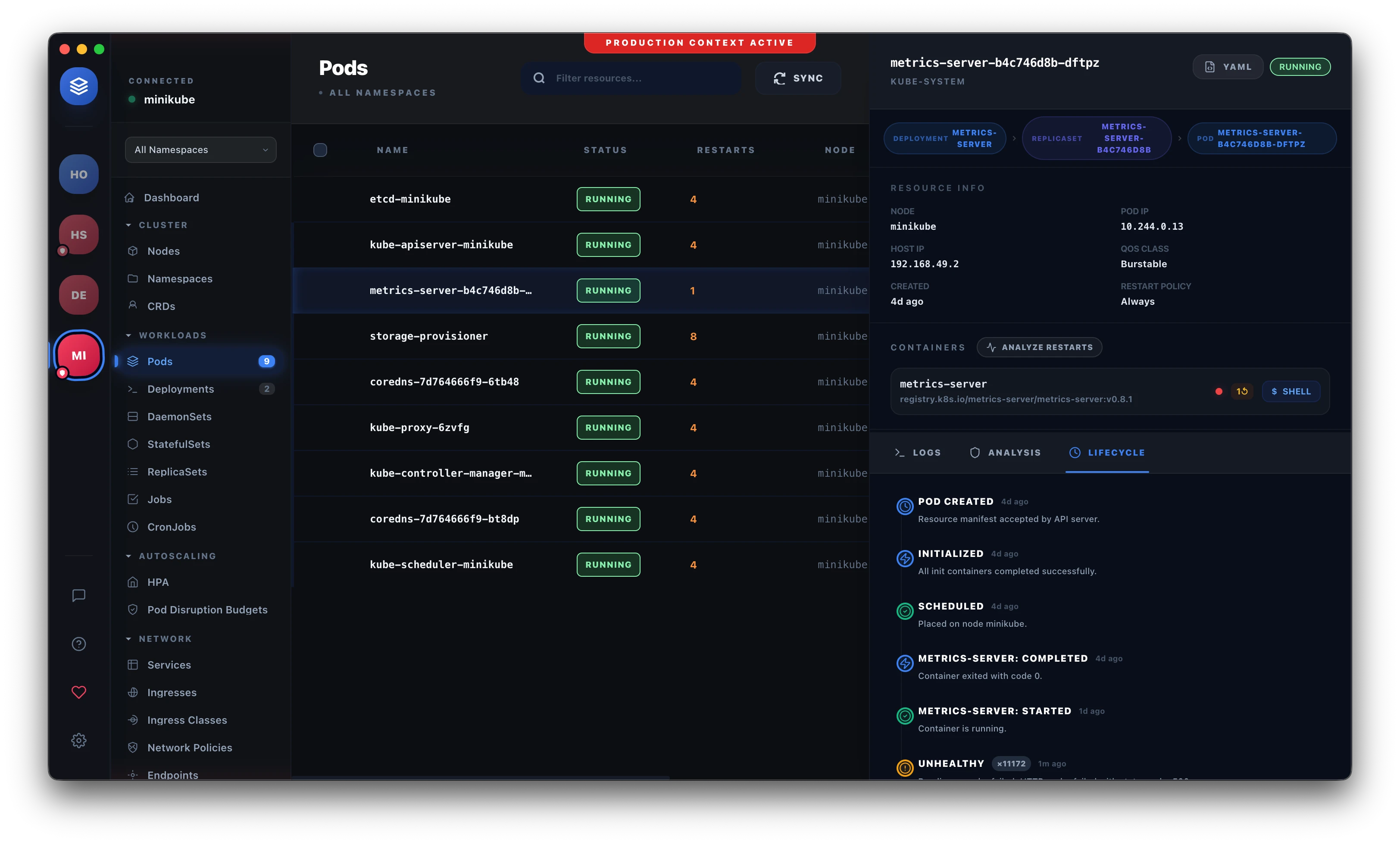Open the chat feedback icon in sidebar

tap(78, 595)
